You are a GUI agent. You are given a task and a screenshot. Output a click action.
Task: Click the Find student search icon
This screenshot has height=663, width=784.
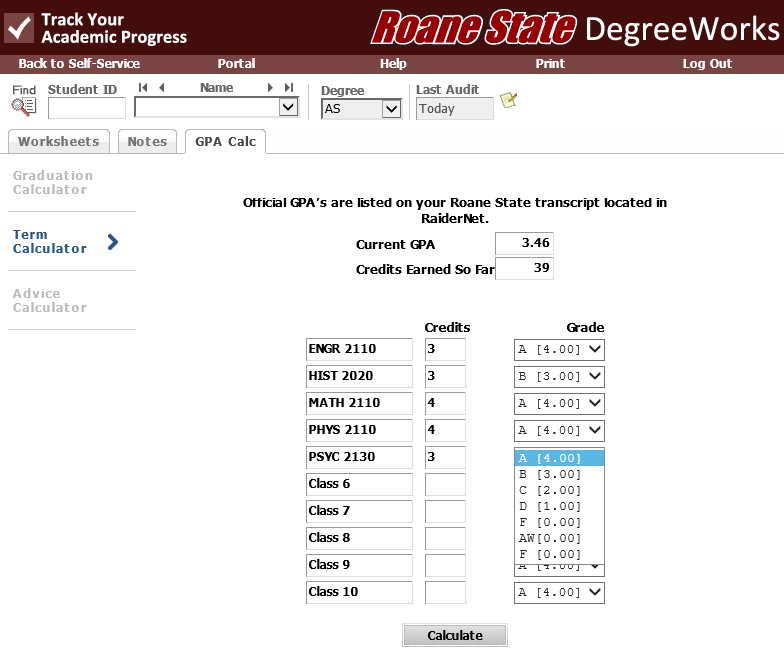coord(23,106)
